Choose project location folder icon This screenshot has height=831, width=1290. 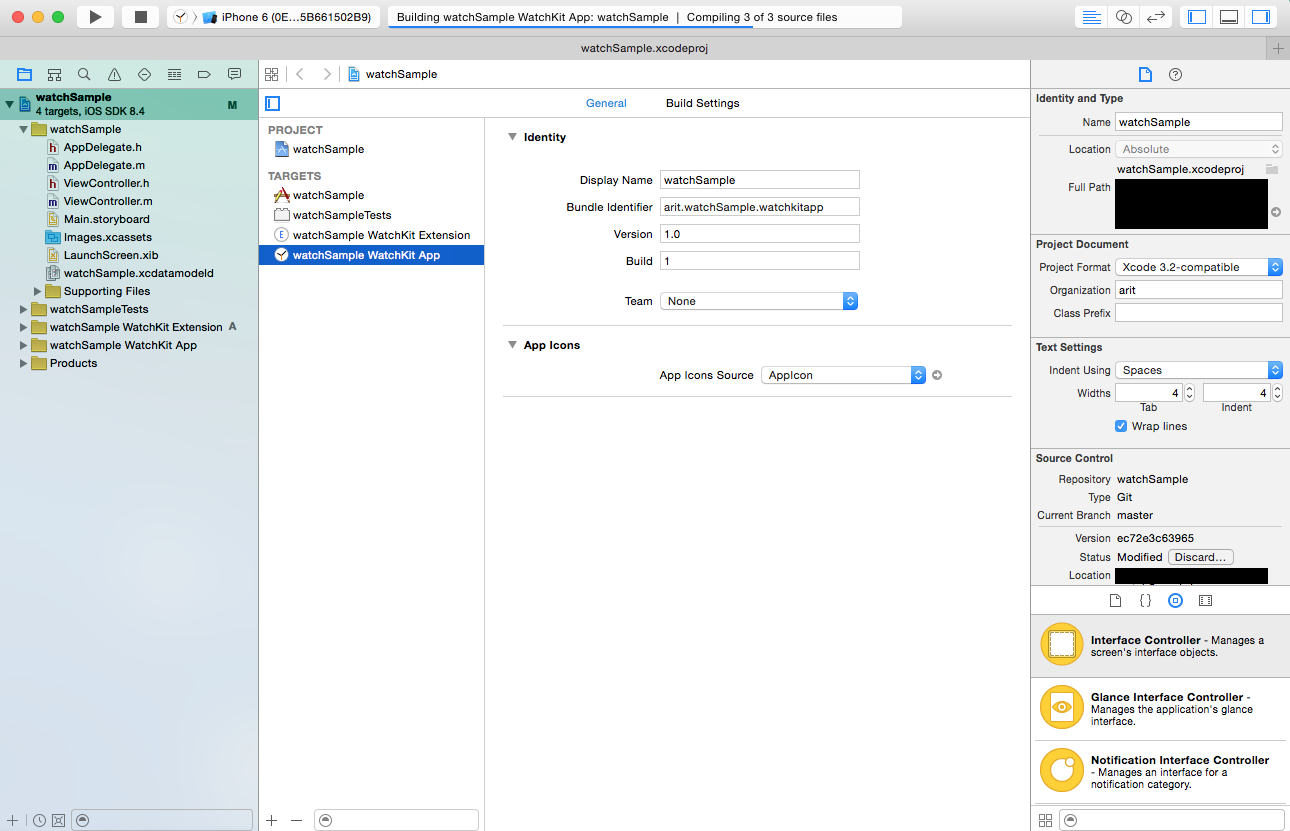point(1272,169)
